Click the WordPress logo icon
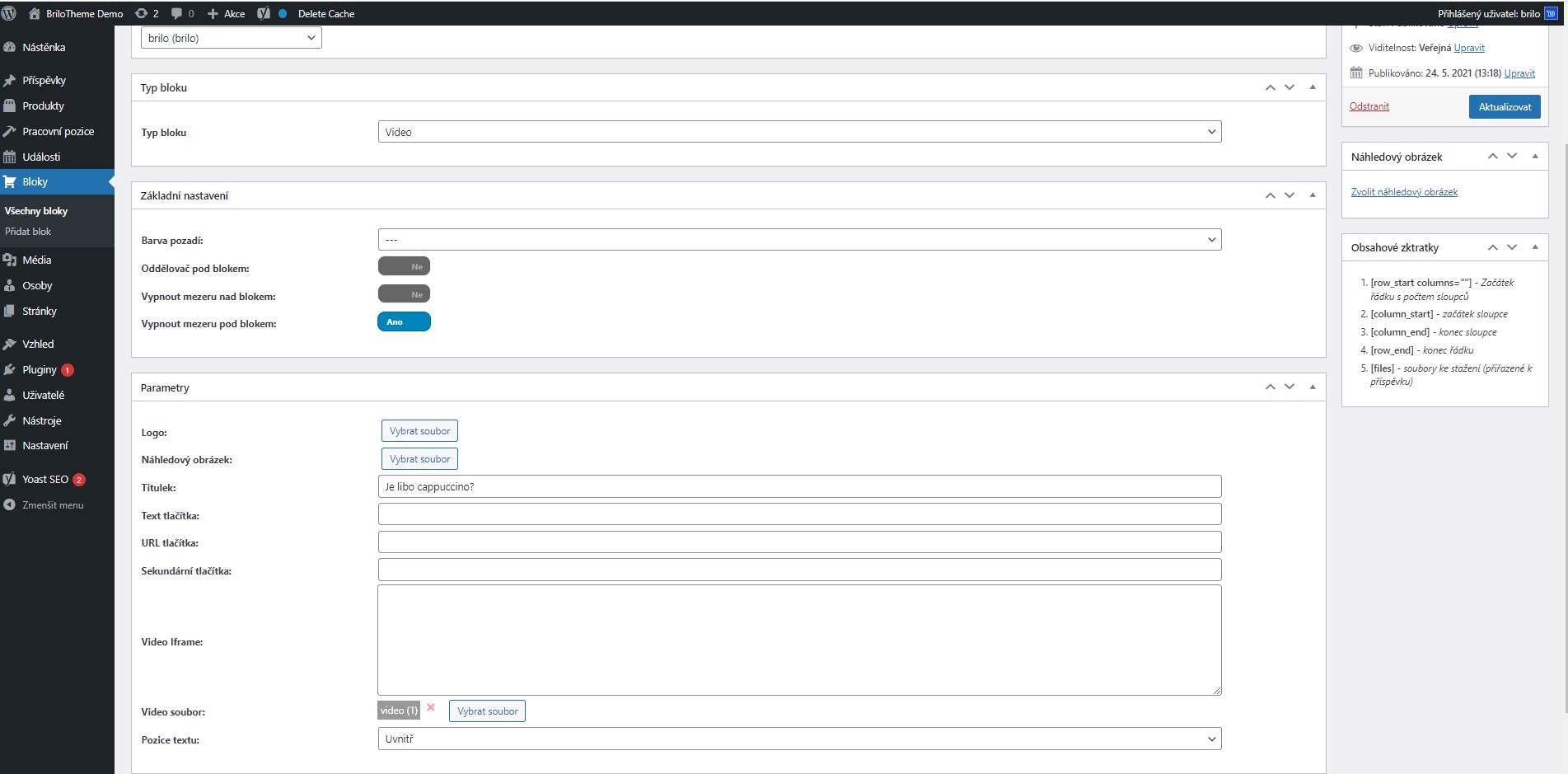This screenshot has height=774, width=1568. click(x=10, y=13)
